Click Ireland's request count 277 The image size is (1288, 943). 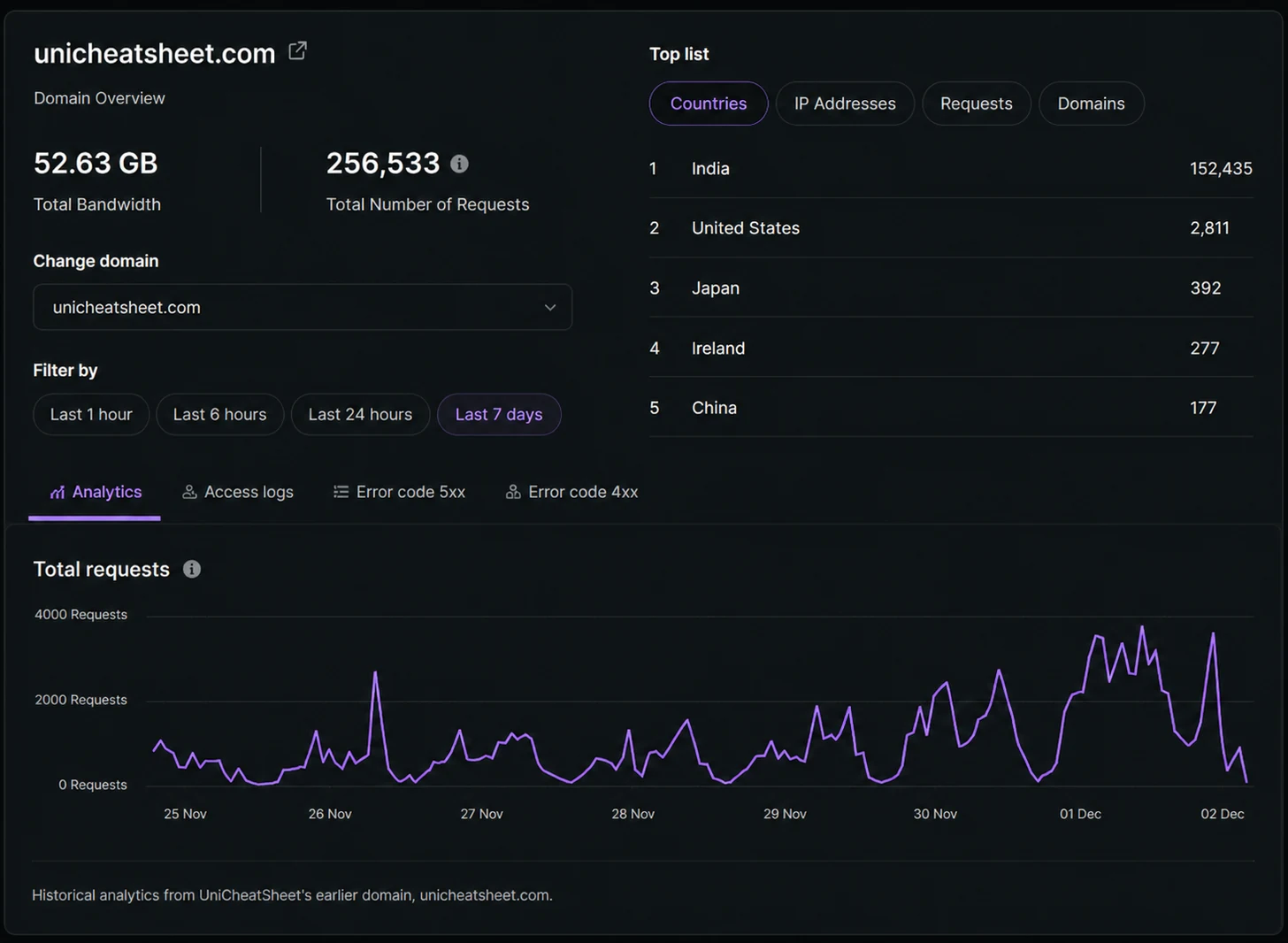1204,349
